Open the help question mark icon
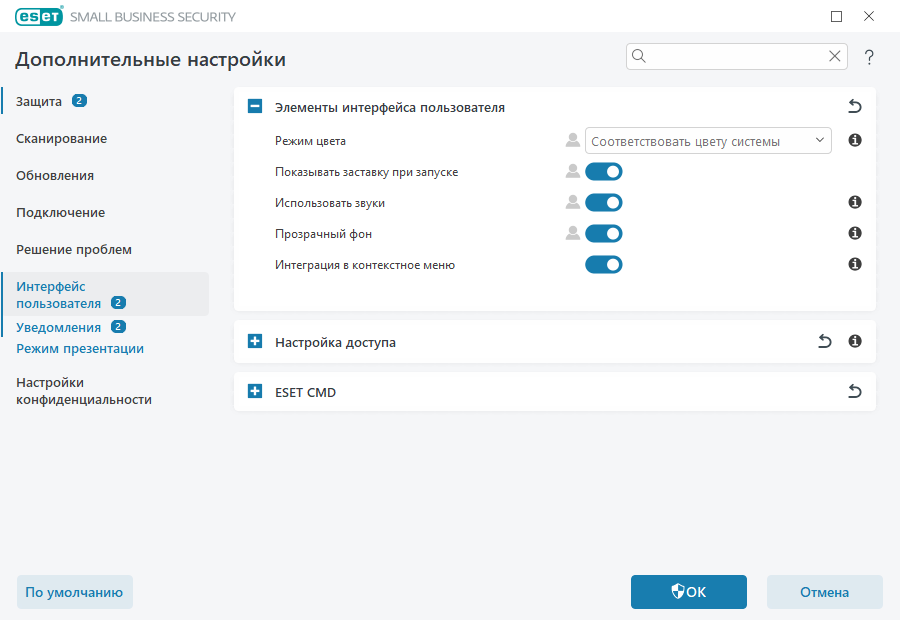This screenshot has height=620, width=900. (x=869, y=57)
